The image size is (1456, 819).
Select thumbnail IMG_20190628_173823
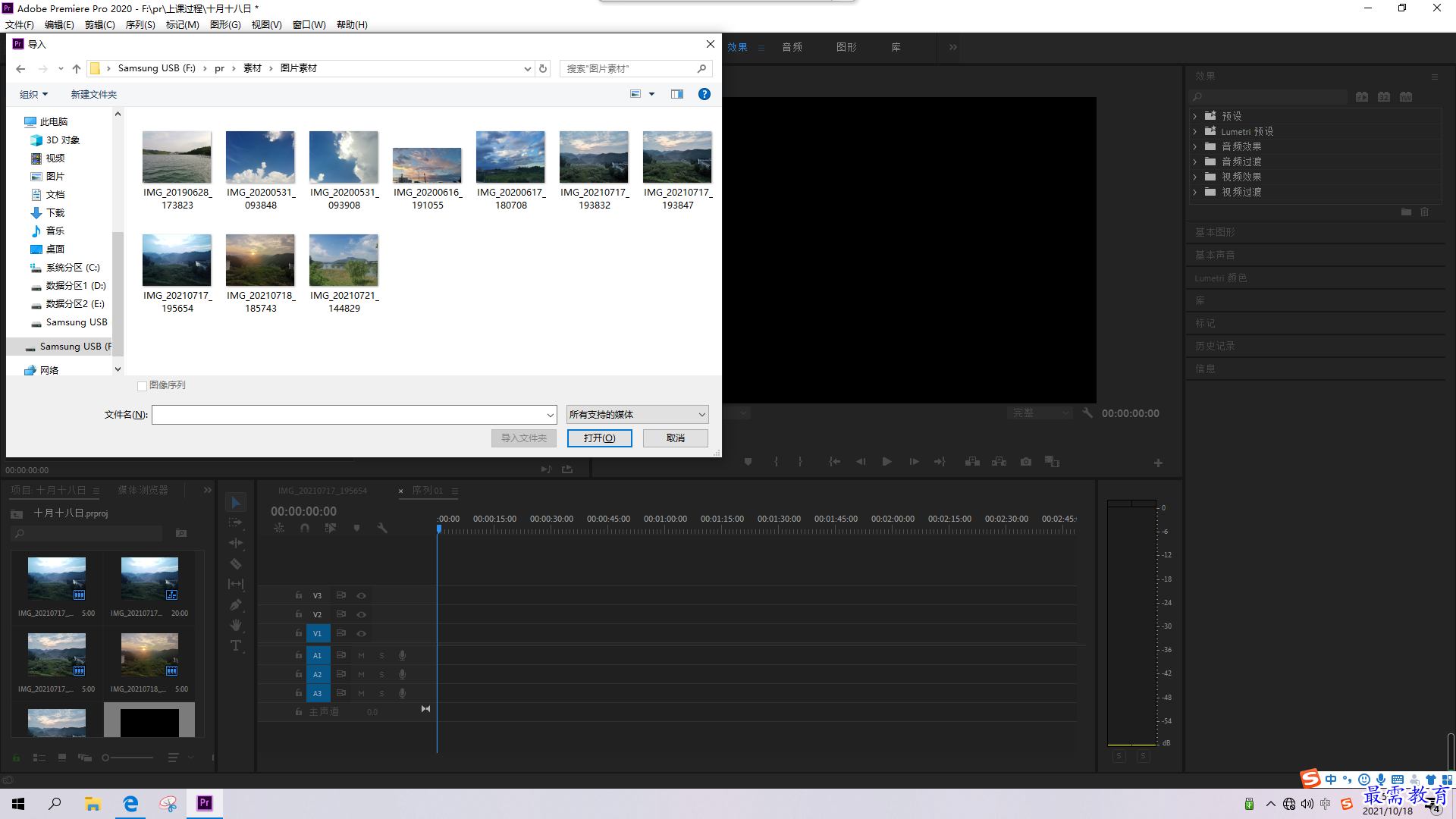(177, 171)
